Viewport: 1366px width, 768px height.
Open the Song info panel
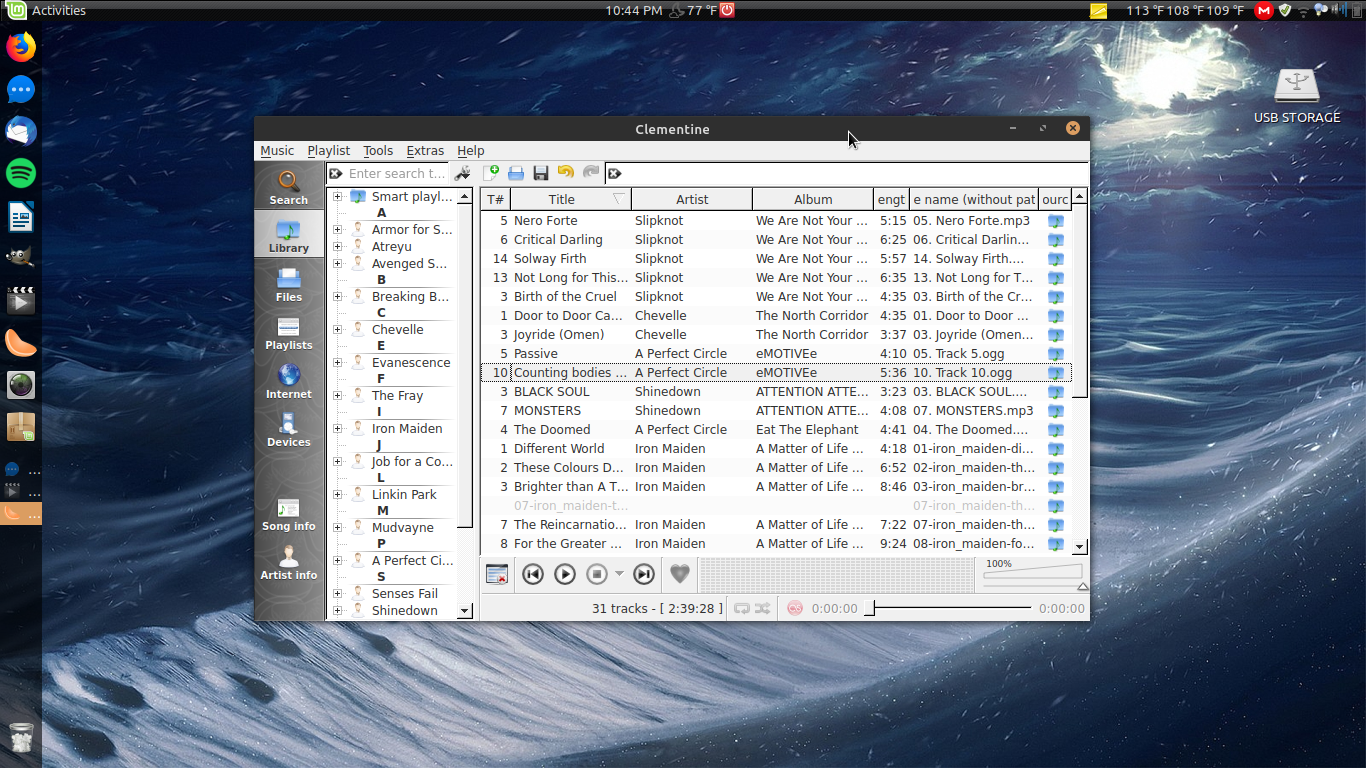pyautogui.click(x=288, y=514)
